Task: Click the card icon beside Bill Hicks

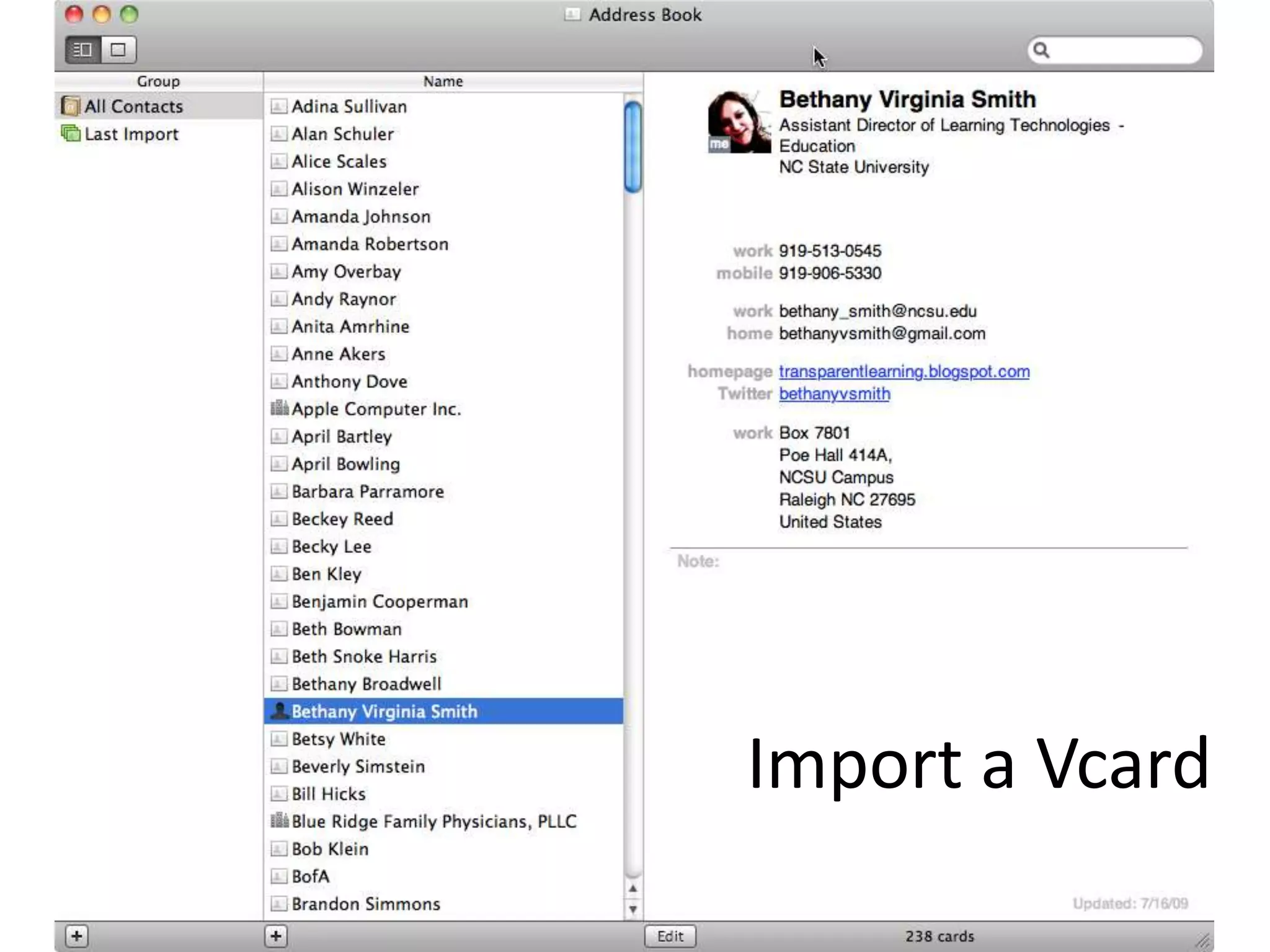Action: (x=279, y=793)
